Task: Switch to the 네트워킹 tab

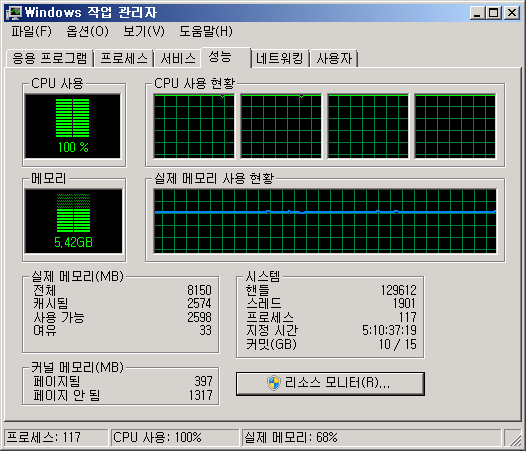Action: point(280,58)
